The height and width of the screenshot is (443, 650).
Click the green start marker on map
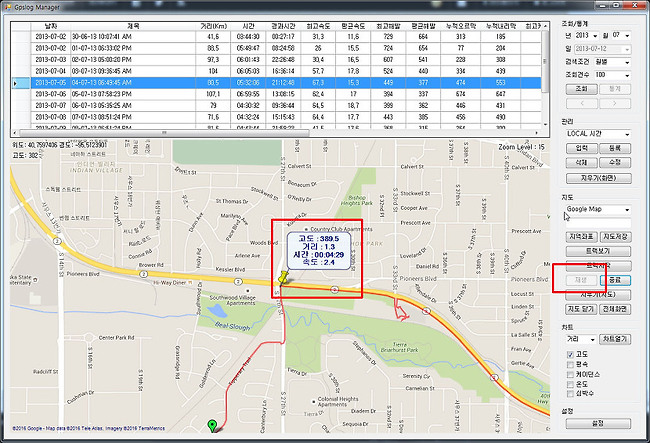211,427
